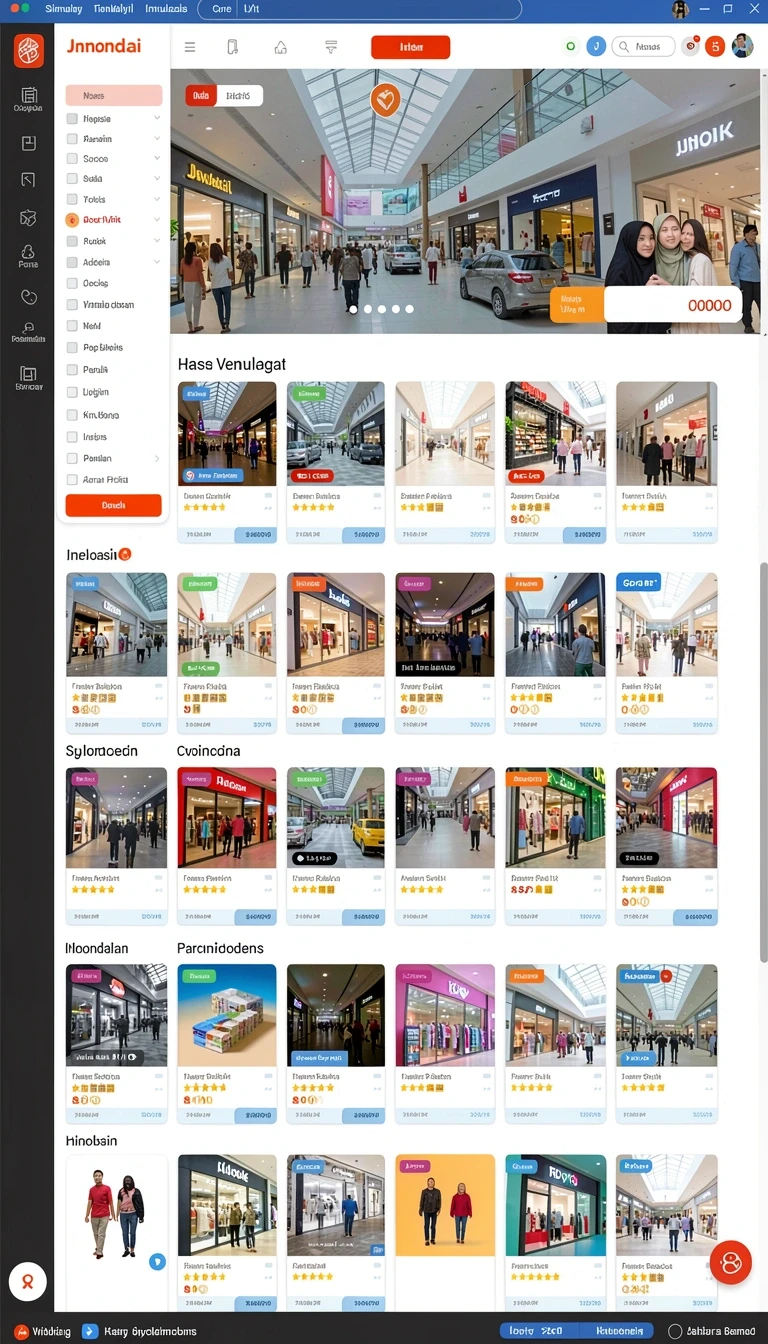
Task: Expand the Hepsis row chevron
Action: click(157, 118)
